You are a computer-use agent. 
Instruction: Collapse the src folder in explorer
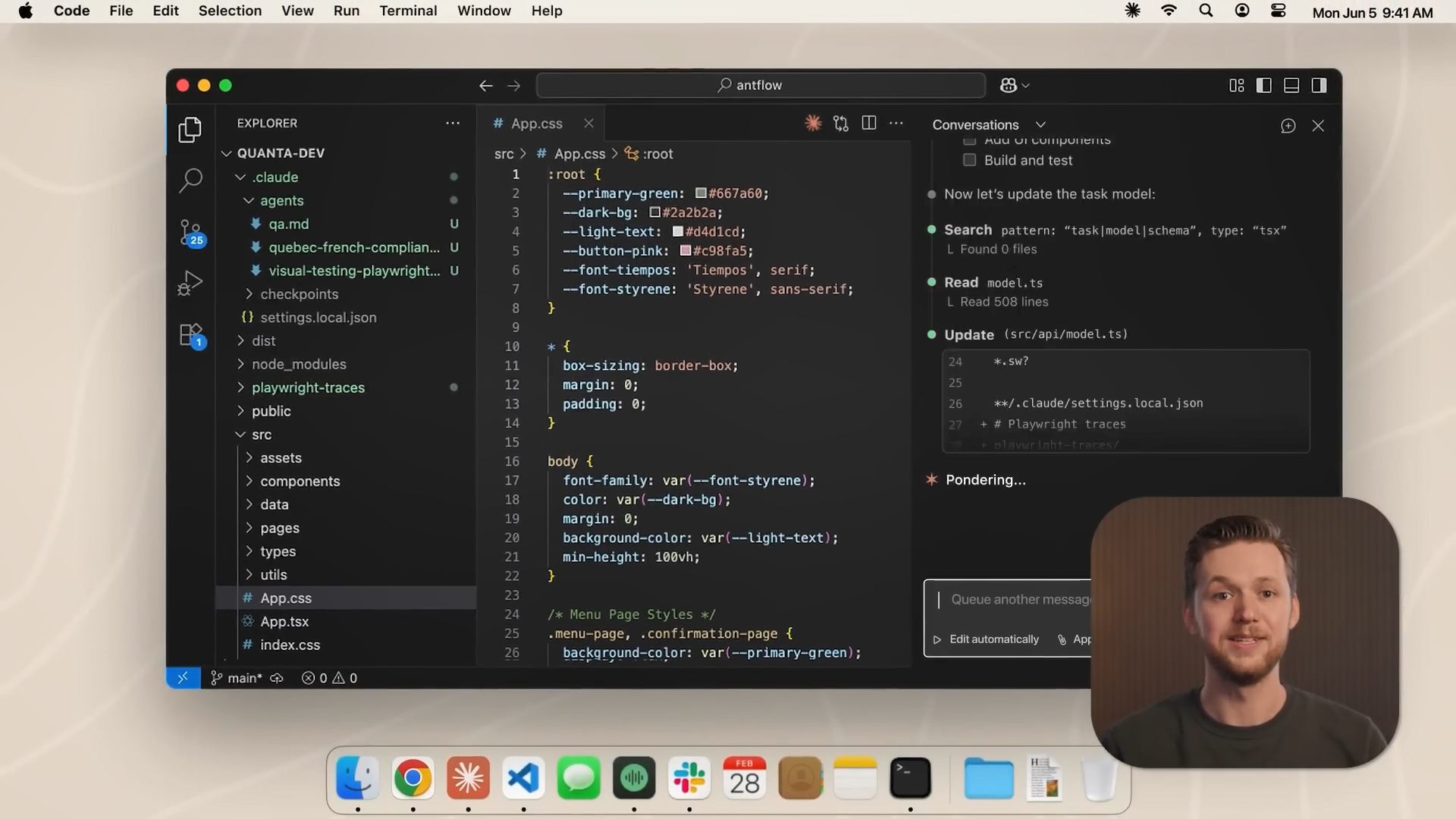coord(261,435)
